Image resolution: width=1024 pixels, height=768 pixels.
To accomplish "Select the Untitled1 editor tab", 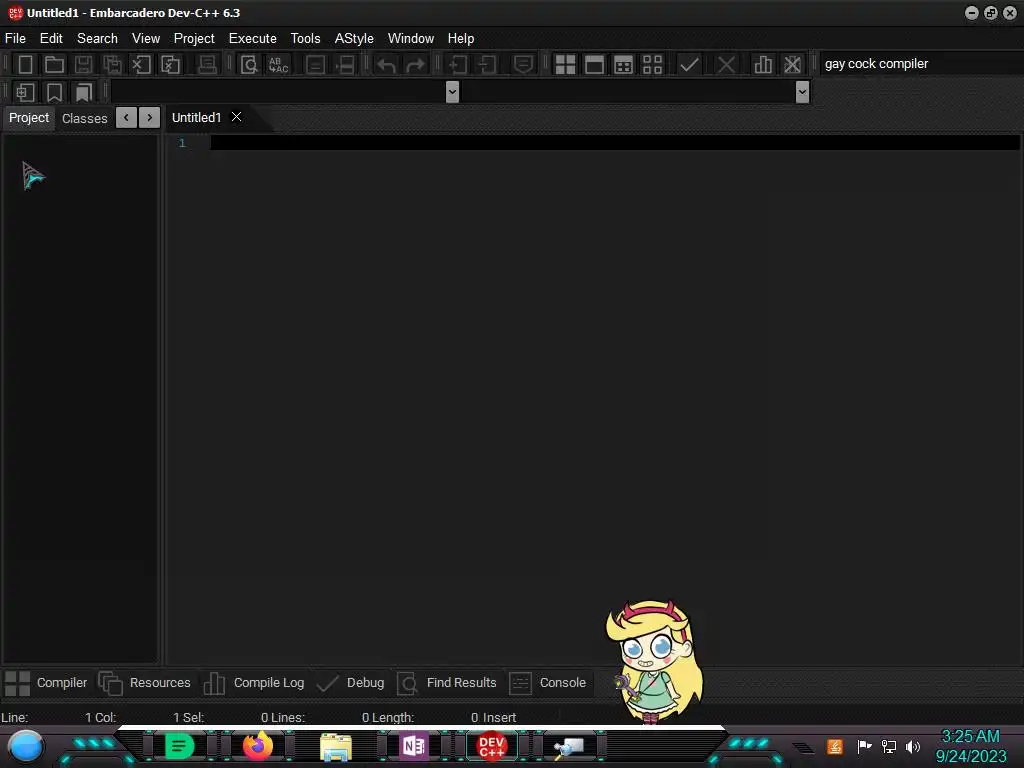I will click(x=196, y=118).
